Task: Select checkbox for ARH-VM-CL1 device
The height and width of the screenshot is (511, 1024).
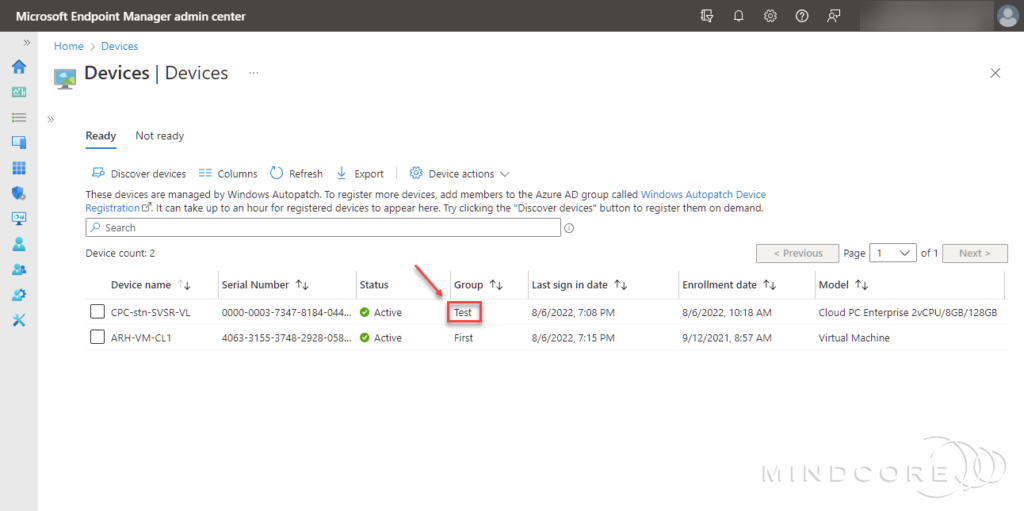Action: [97, 338]
